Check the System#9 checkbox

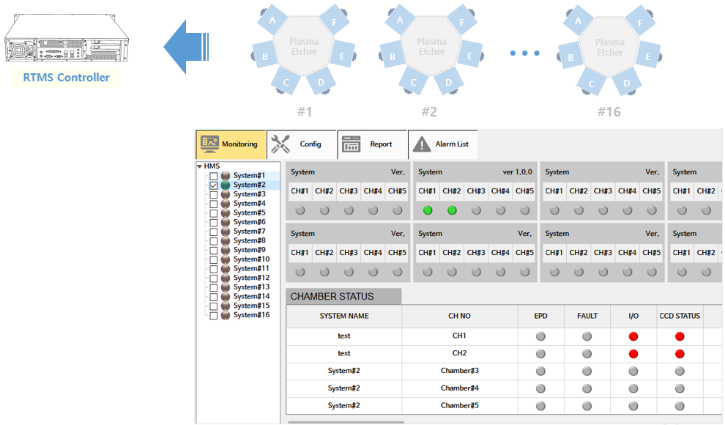214,250
